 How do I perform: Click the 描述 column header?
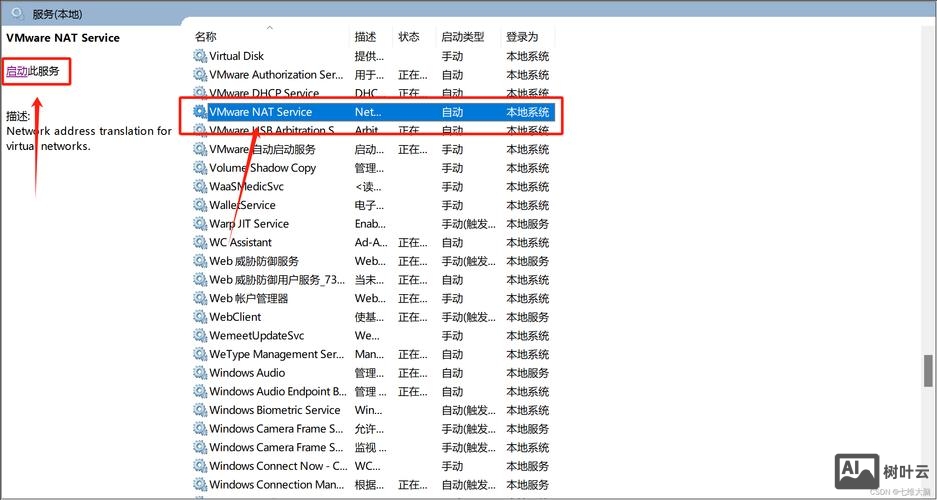(365, 37)
